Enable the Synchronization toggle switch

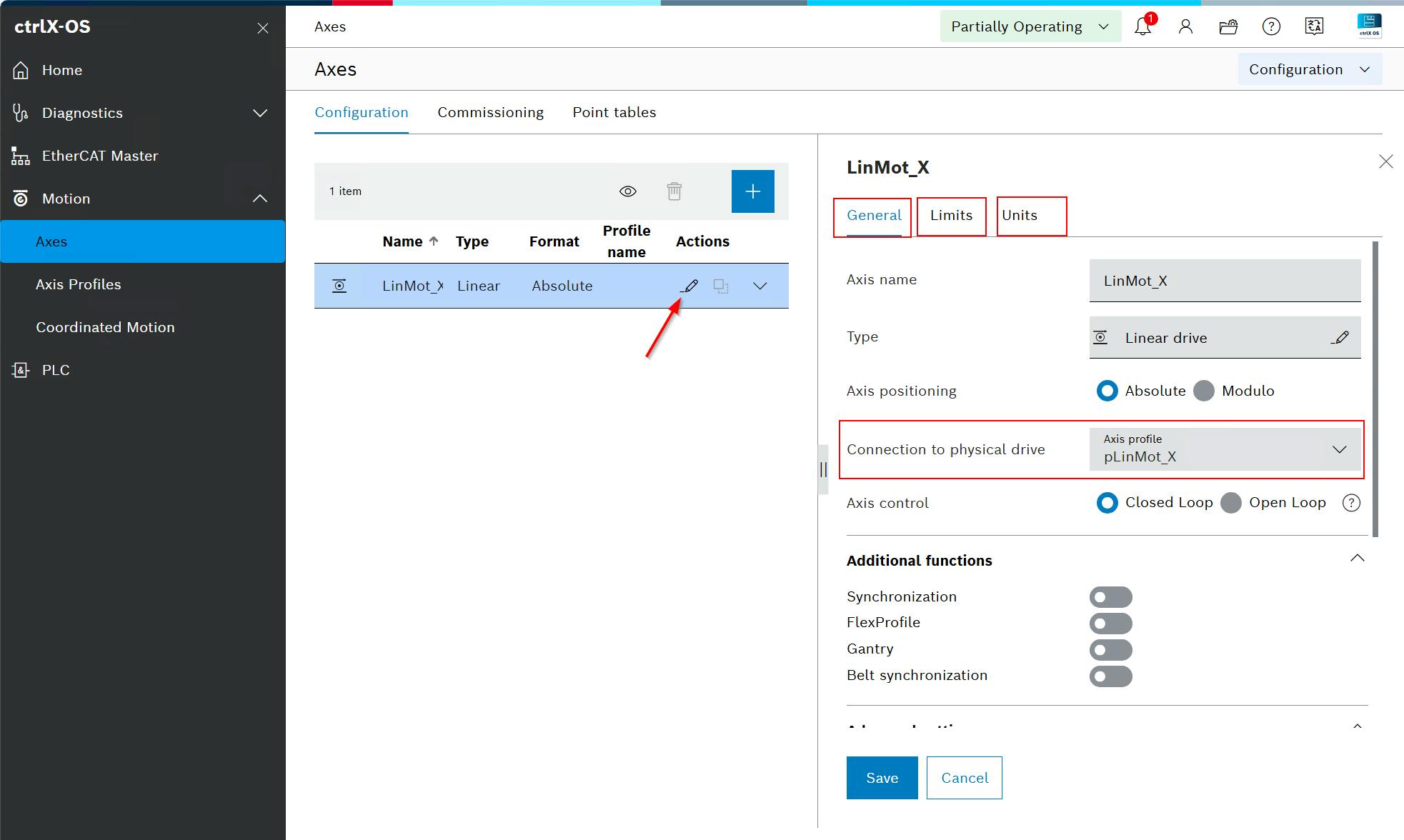[x=1110, y=597]
